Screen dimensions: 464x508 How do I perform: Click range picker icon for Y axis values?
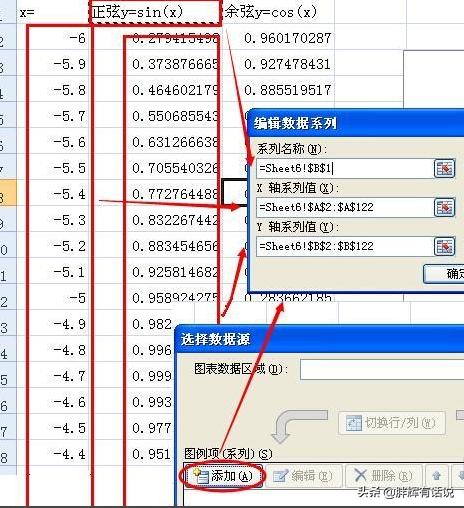[x=445, y=246]
